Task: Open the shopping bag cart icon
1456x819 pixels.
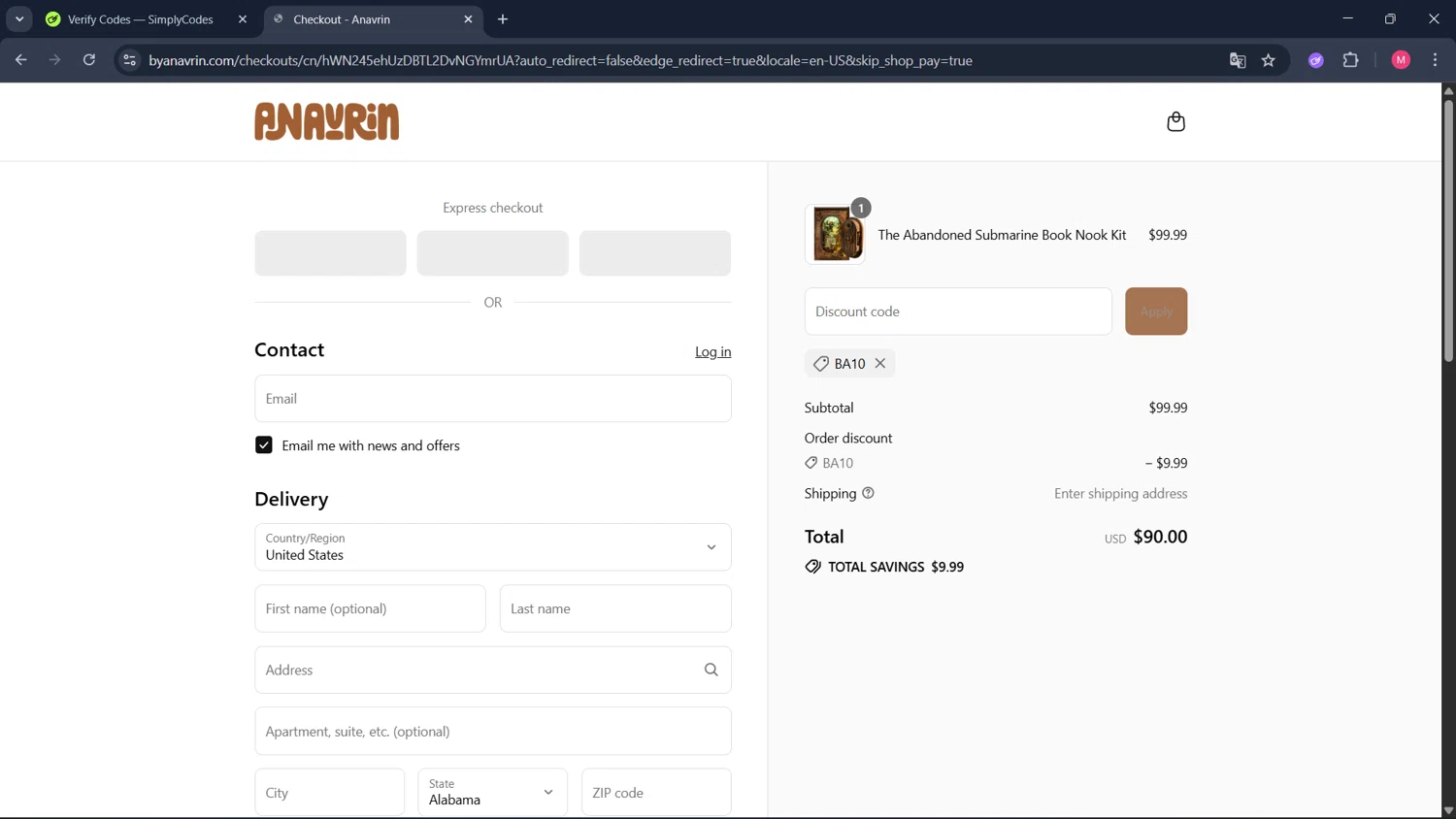Action: tap(1175, 121)
